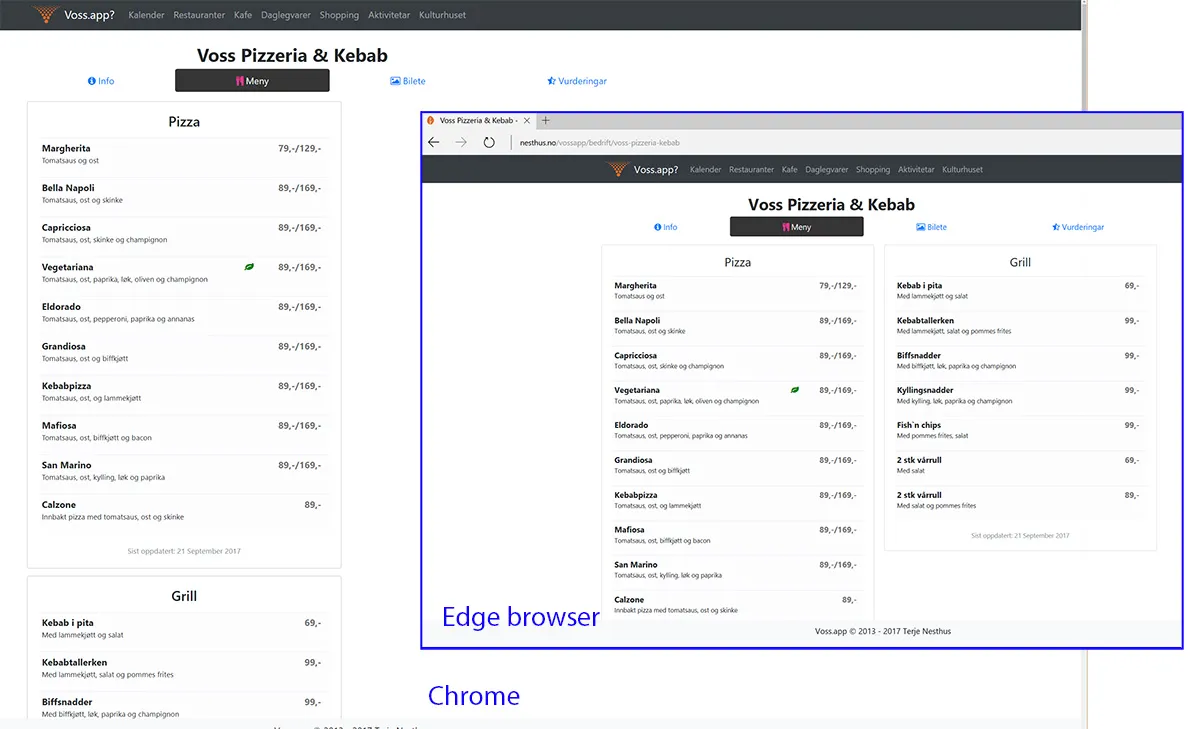Viewport: 1200px width, 729px height.
Task: Click Biffsnadder in Edge Grill list
Action: pos(919,355)
